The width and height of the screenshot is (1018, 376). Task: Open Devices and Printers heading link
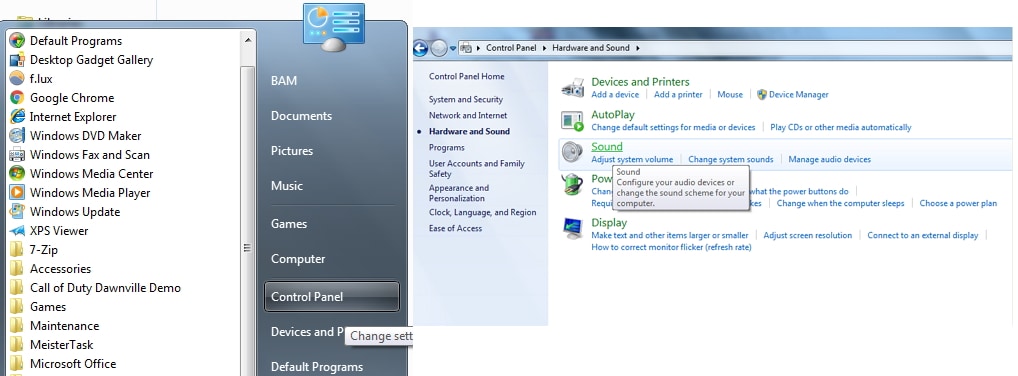click(x=640, y=82)
